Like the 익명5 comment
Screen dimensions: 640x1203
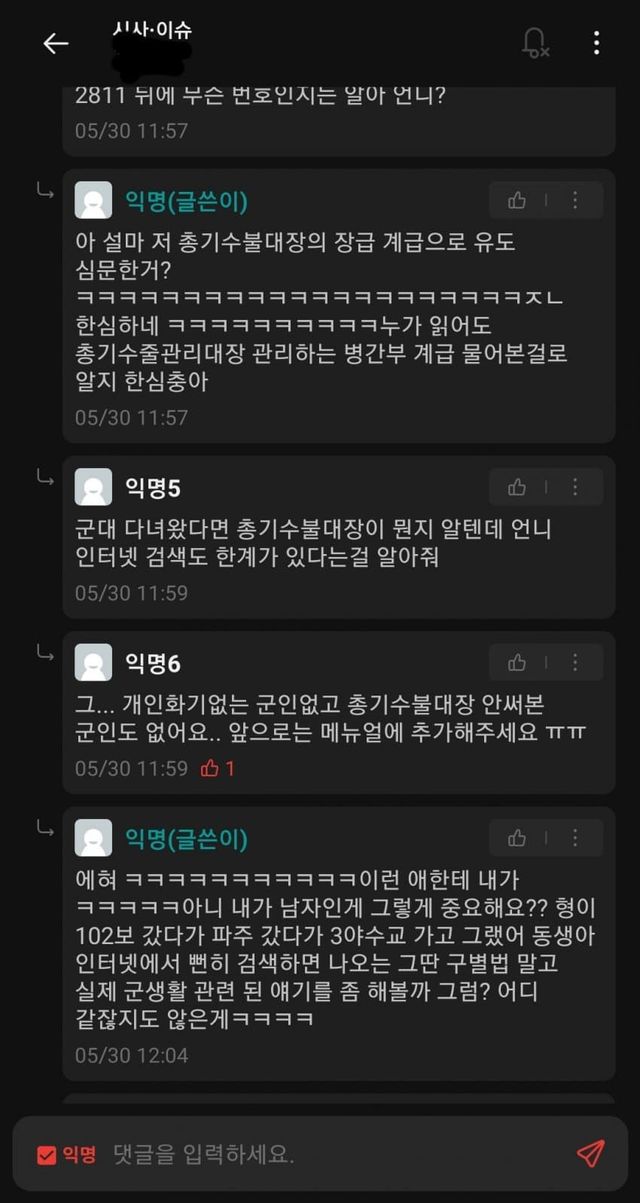click(x=517, y=487)
